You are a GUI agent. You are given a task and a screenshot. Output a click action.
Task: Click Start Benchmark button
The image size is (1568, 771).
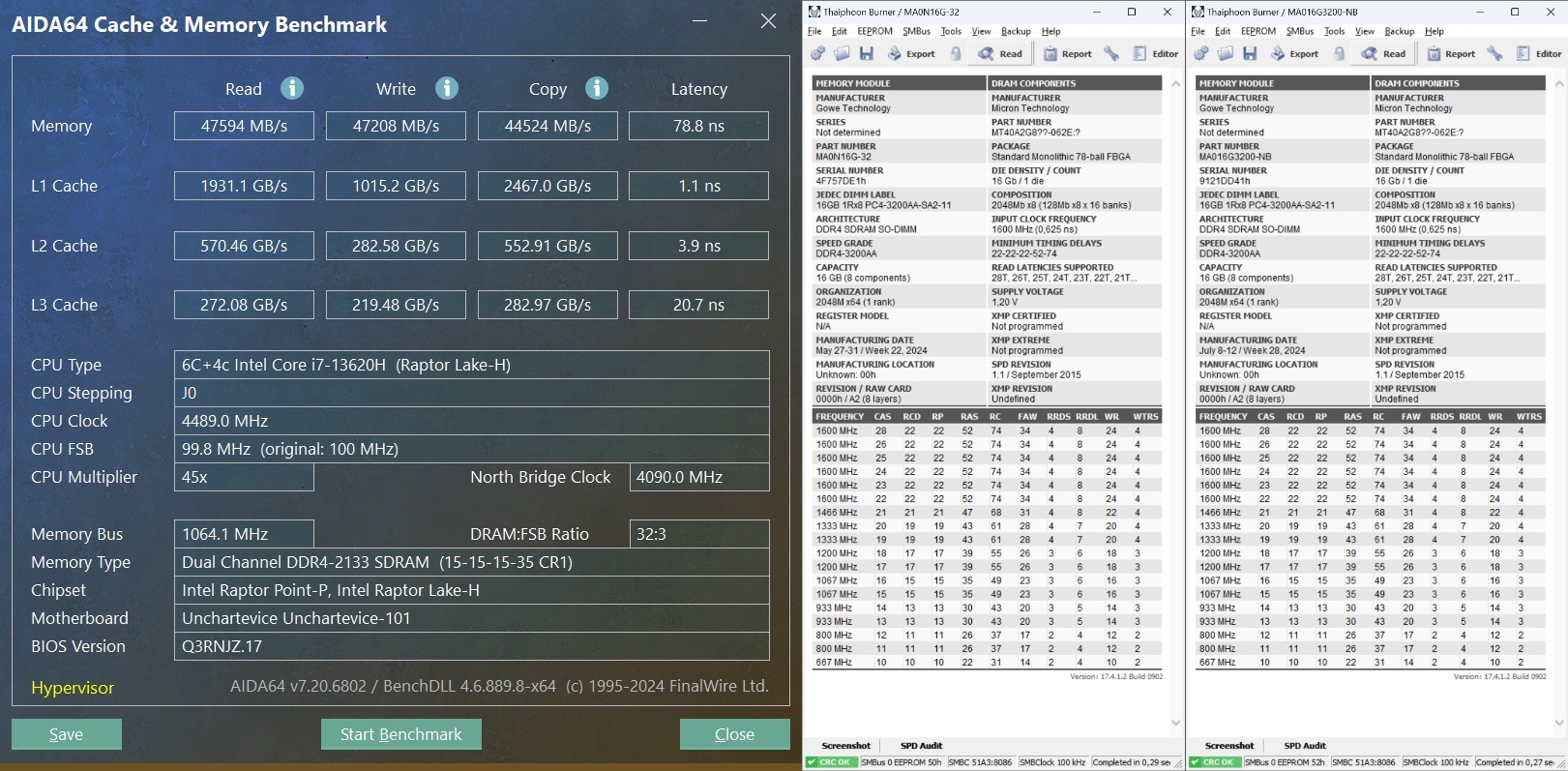click(x=400, y=734)
